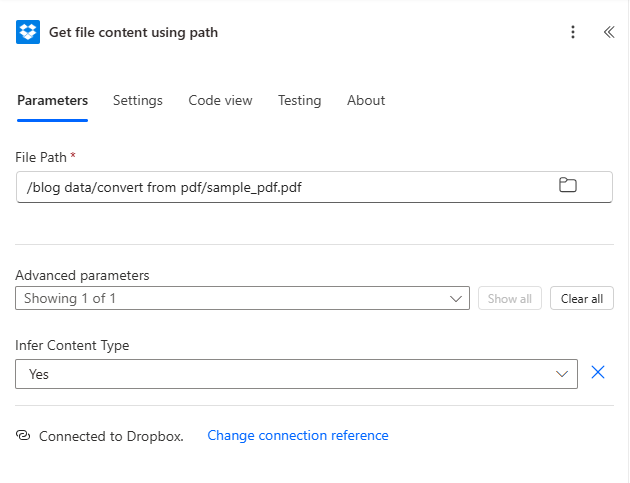Viewport: 630px width, 483px height.
Task: Collapse the action panel with double chevron
Action: tap(608, 32)
